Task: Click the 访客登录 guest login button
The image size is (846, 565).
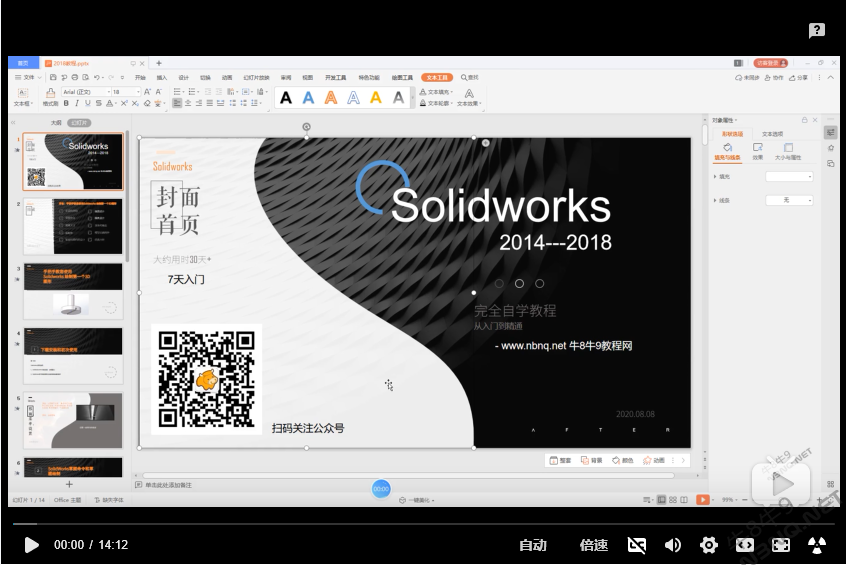Action: click(771, 63)
